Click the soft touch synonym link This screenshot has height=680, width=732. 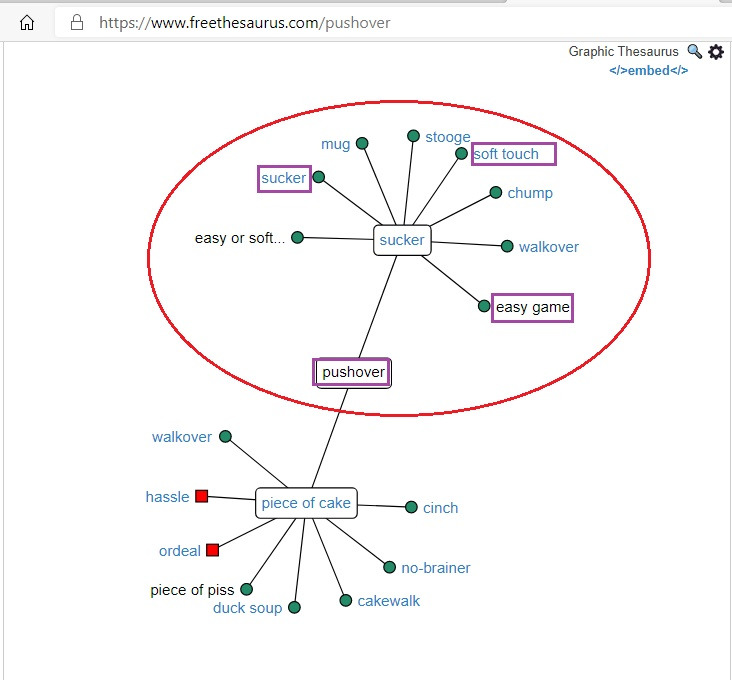click(x=506, y=154)
